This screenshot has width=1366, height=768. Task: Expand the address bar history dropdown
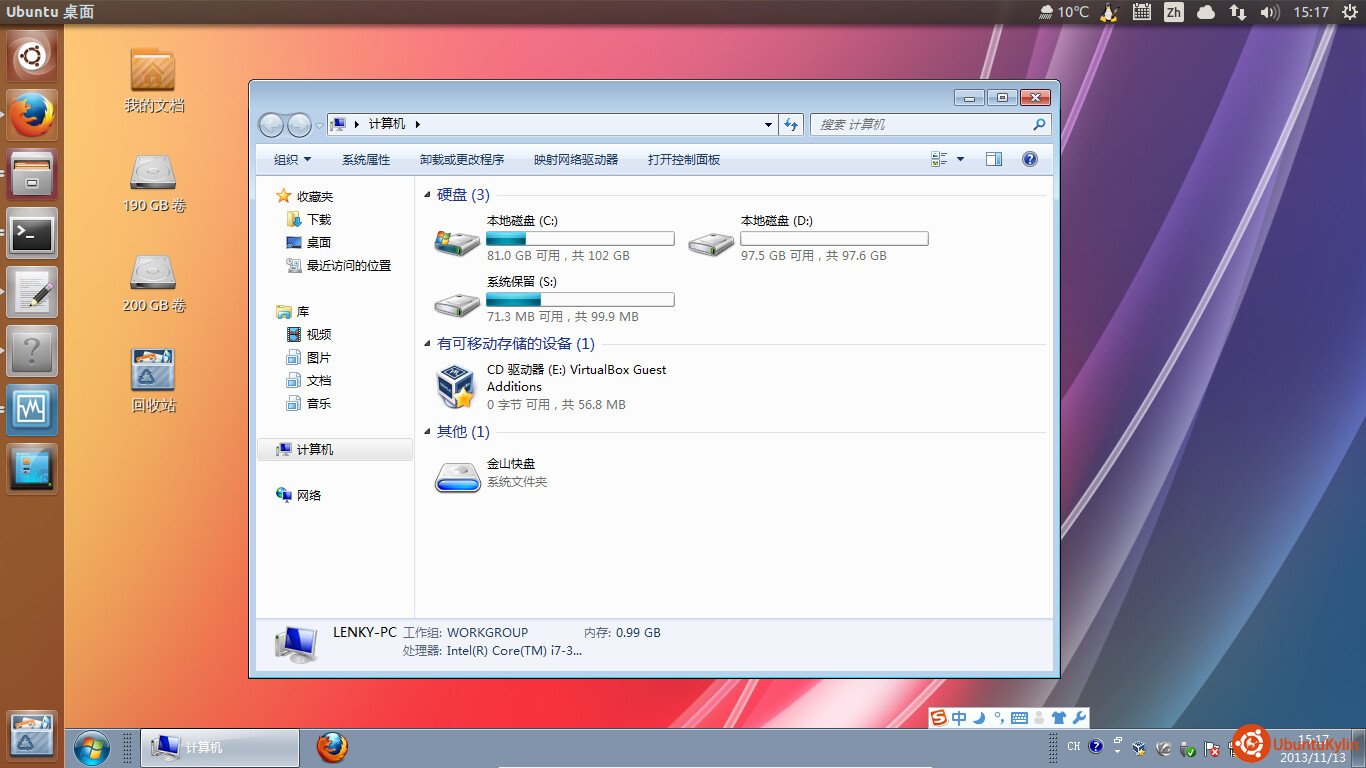768,125
